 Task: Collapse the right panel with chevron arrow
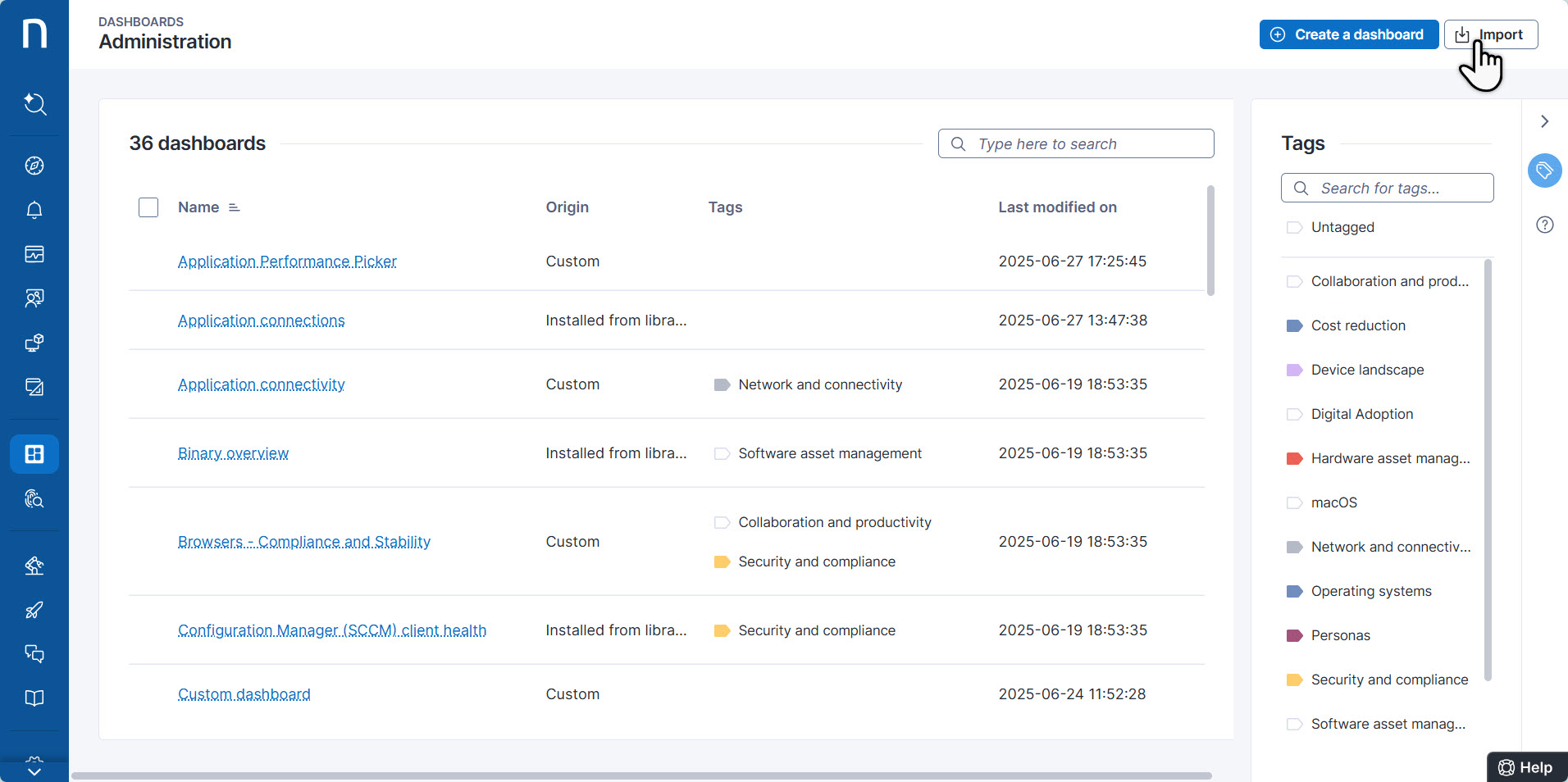click(1544, 121)
